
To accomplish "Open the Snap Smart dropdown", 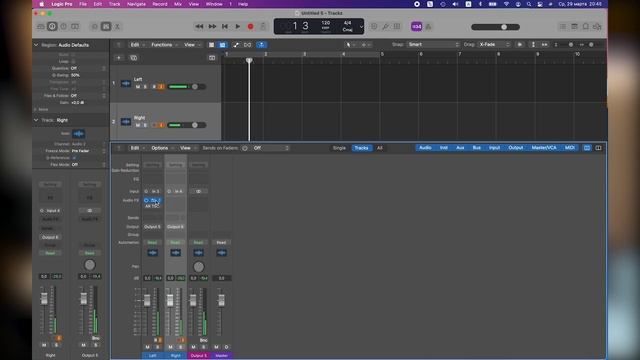I will pos(434,44).
